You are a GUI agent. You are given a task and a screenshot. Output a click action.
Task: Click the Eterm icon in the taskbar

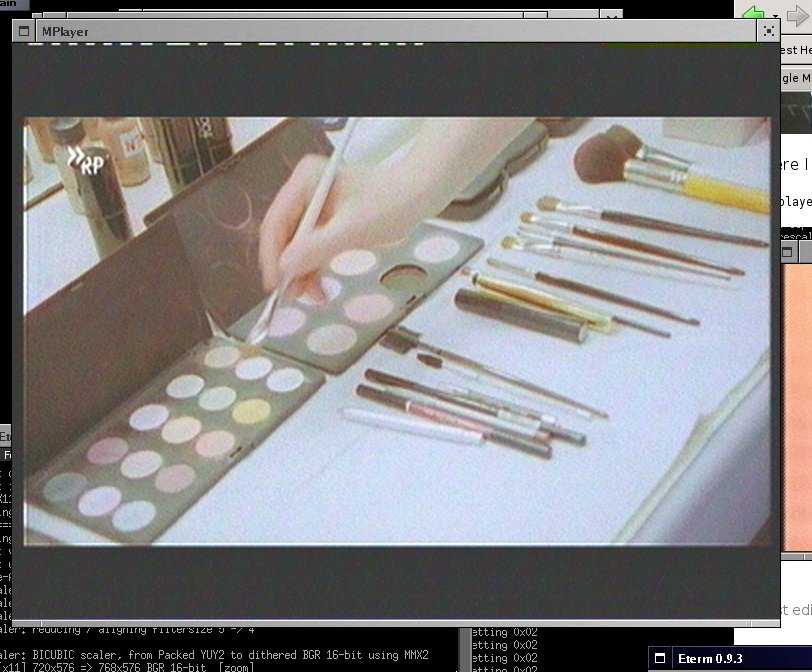[662, 659]
